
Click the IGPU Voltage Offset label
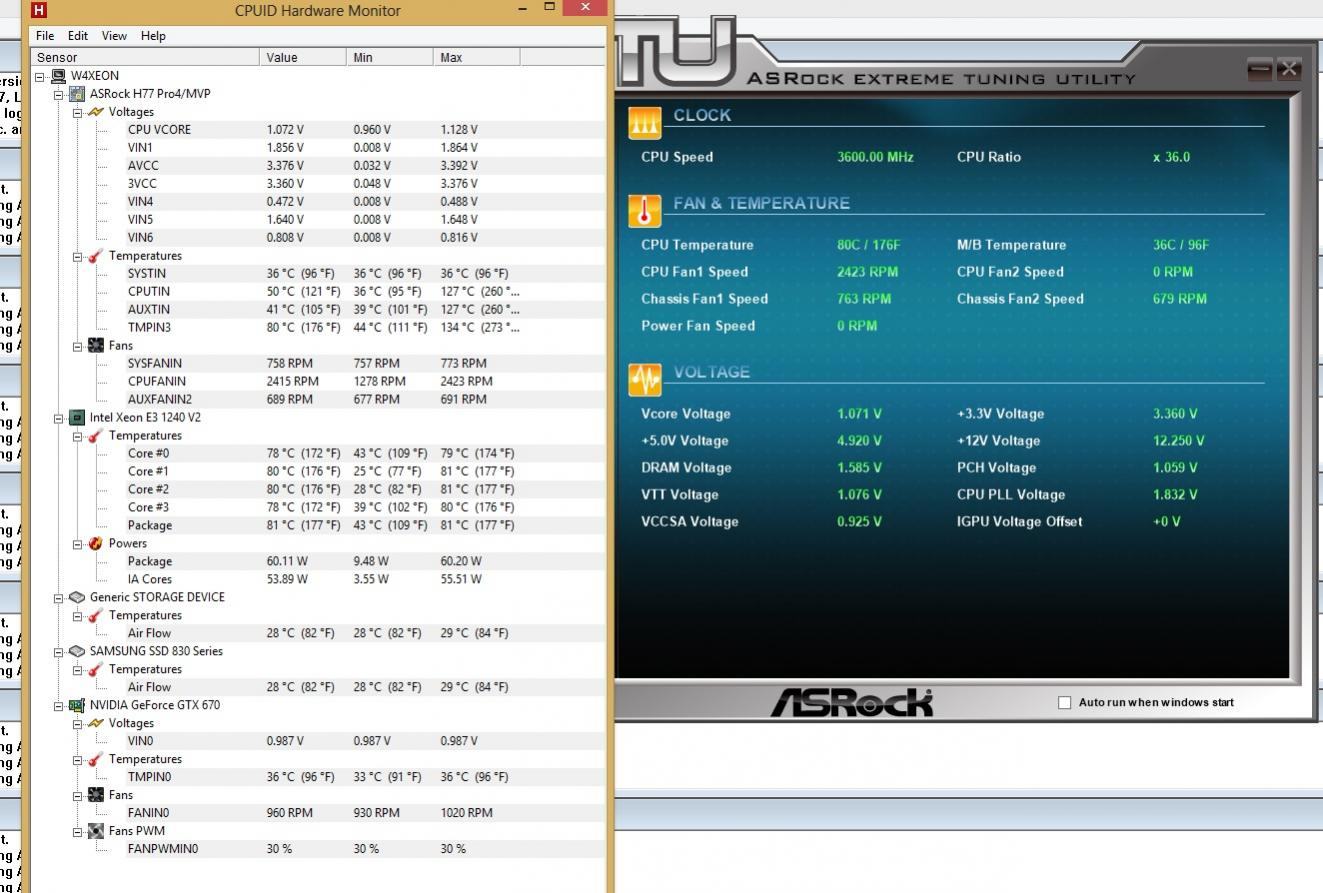(1019, 522)
